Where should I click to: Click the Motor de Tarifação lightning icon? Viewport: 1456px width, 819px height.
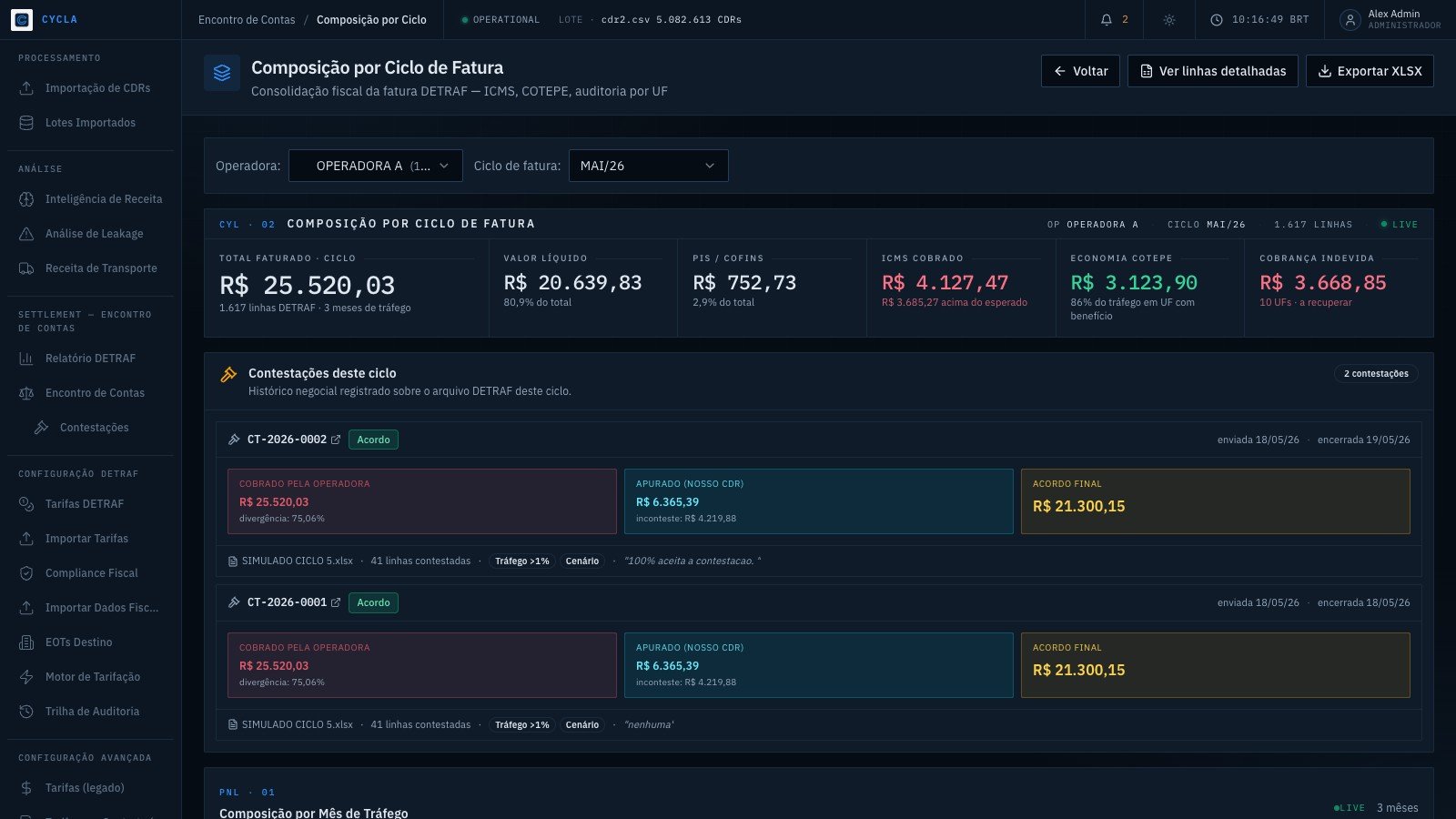point(26,677)
